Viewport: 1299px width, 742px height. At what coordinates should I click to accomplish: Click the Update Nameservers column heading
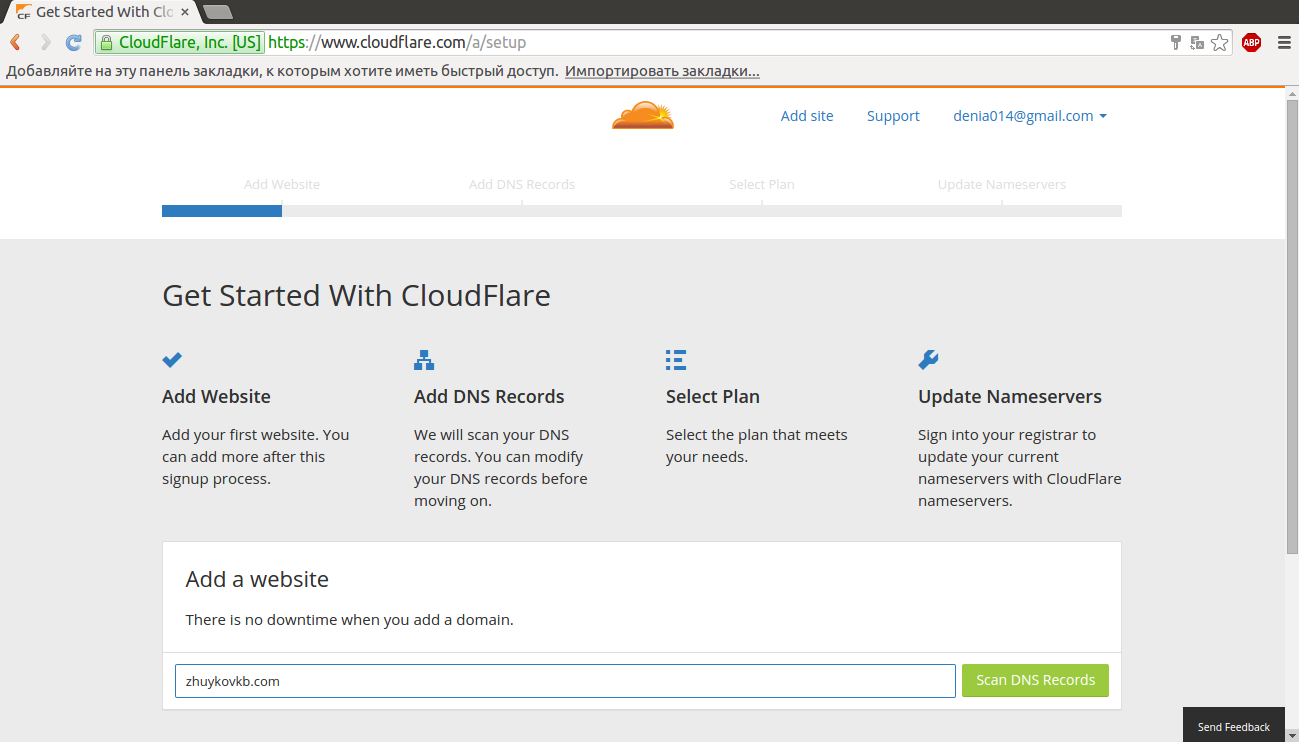pyautogui.click(x=1010, y=397)
